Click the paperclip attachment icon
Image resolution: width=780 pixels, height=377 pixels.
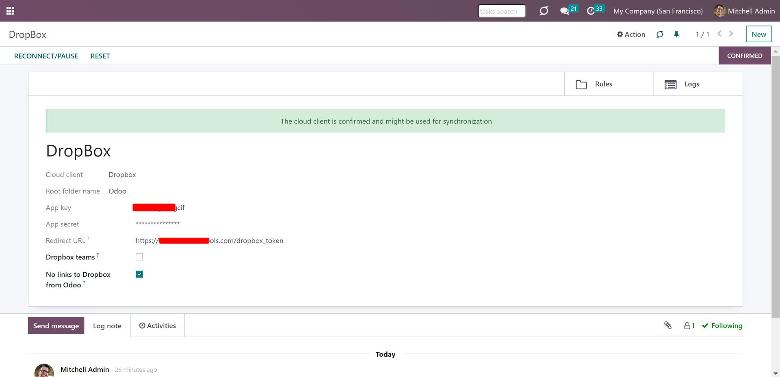pyautogui.click(x=668, y=325)
